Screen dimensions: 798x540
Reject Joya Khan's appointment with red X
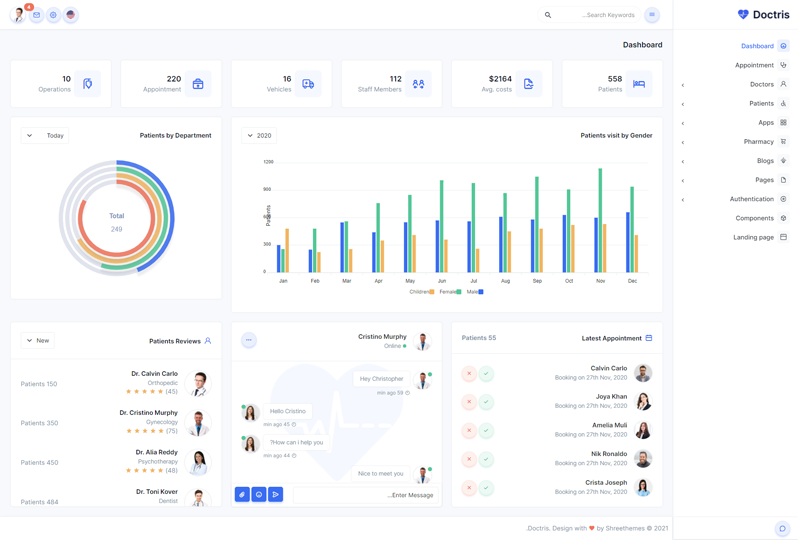click(x=469, y=402)
